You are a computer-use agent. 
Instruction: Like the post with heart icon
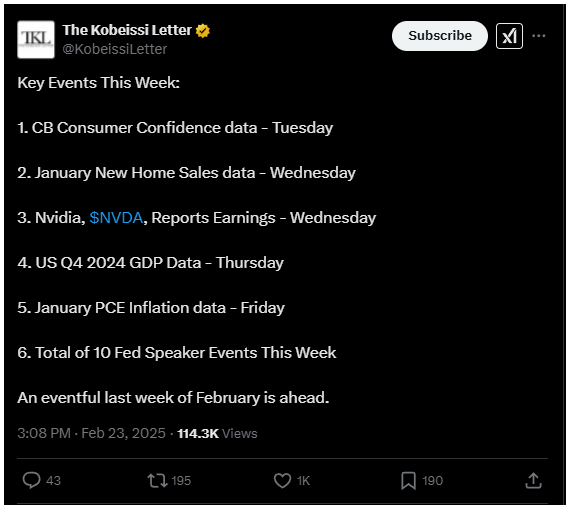pos(282,480)
